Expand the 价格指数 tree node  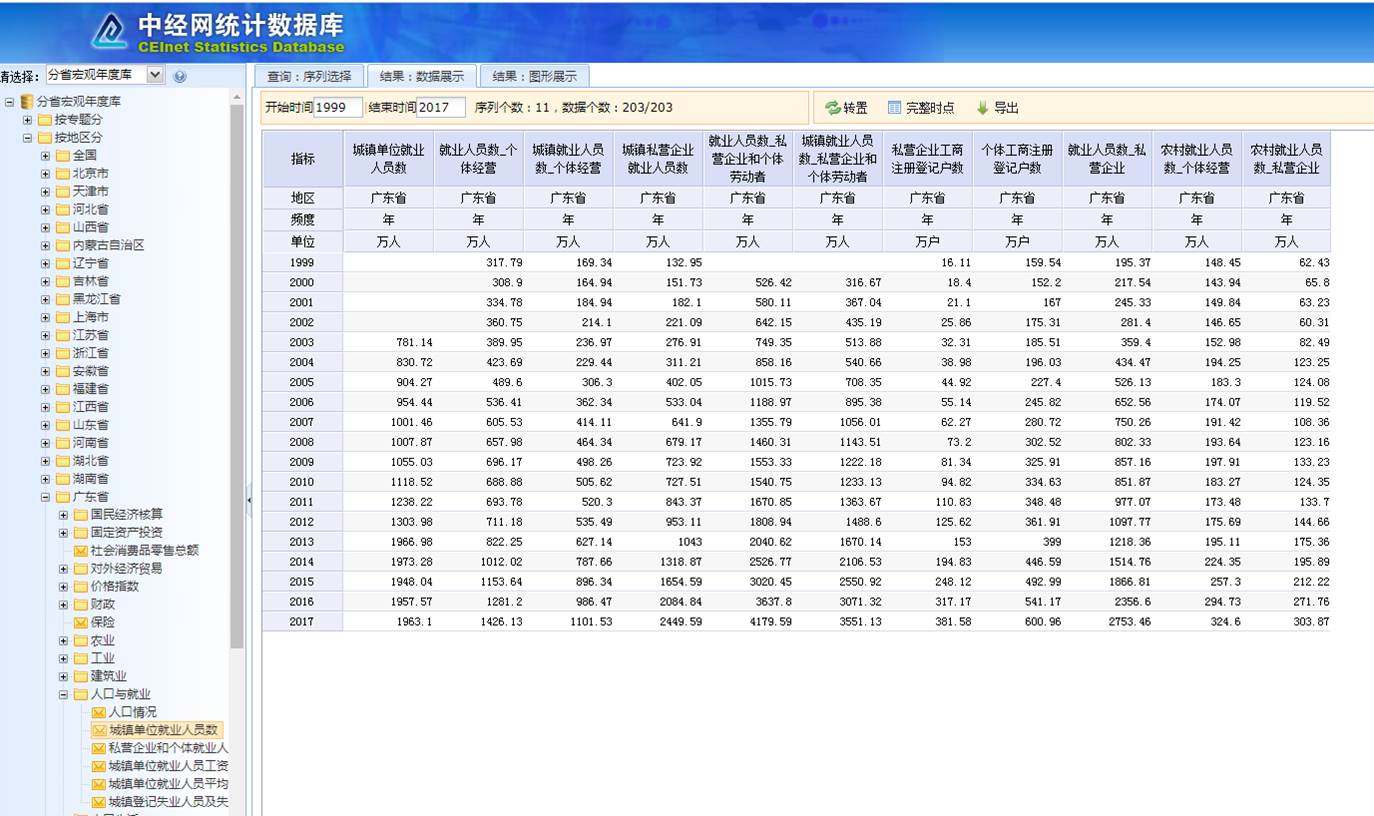click(64, 587)
